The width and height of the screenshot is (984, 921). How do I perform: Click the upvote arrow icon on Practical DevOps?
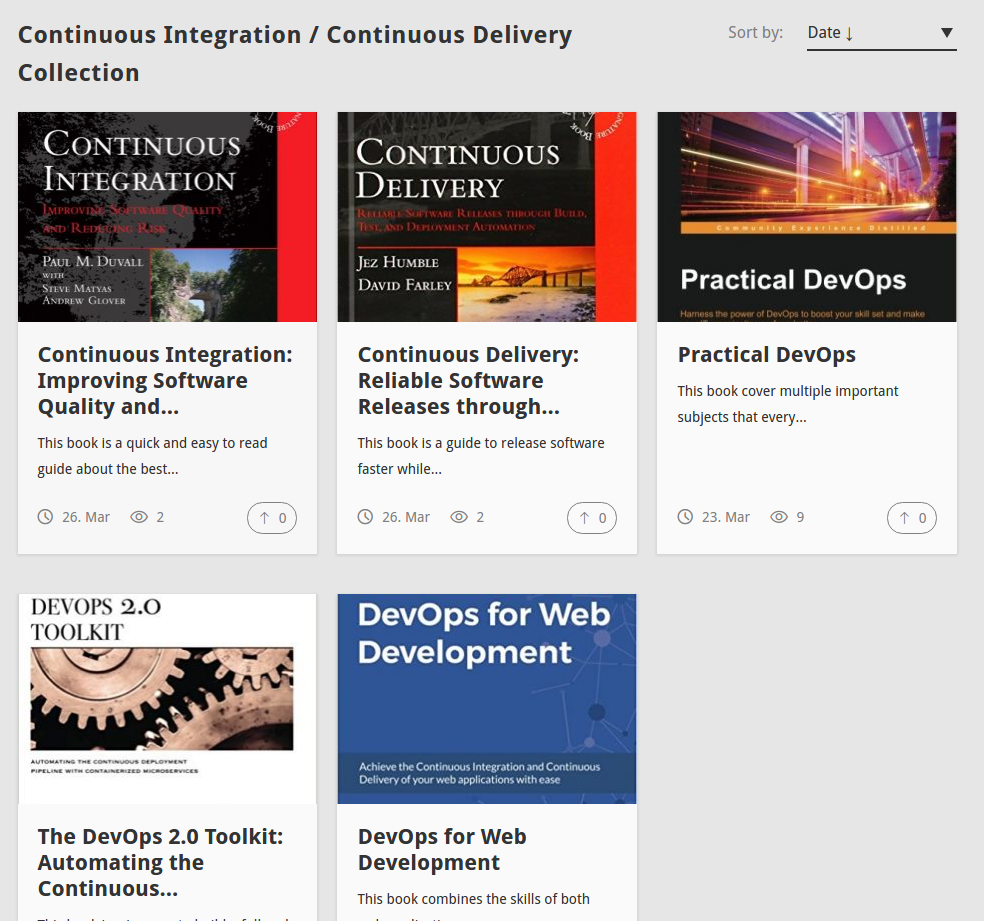[911, 517]
